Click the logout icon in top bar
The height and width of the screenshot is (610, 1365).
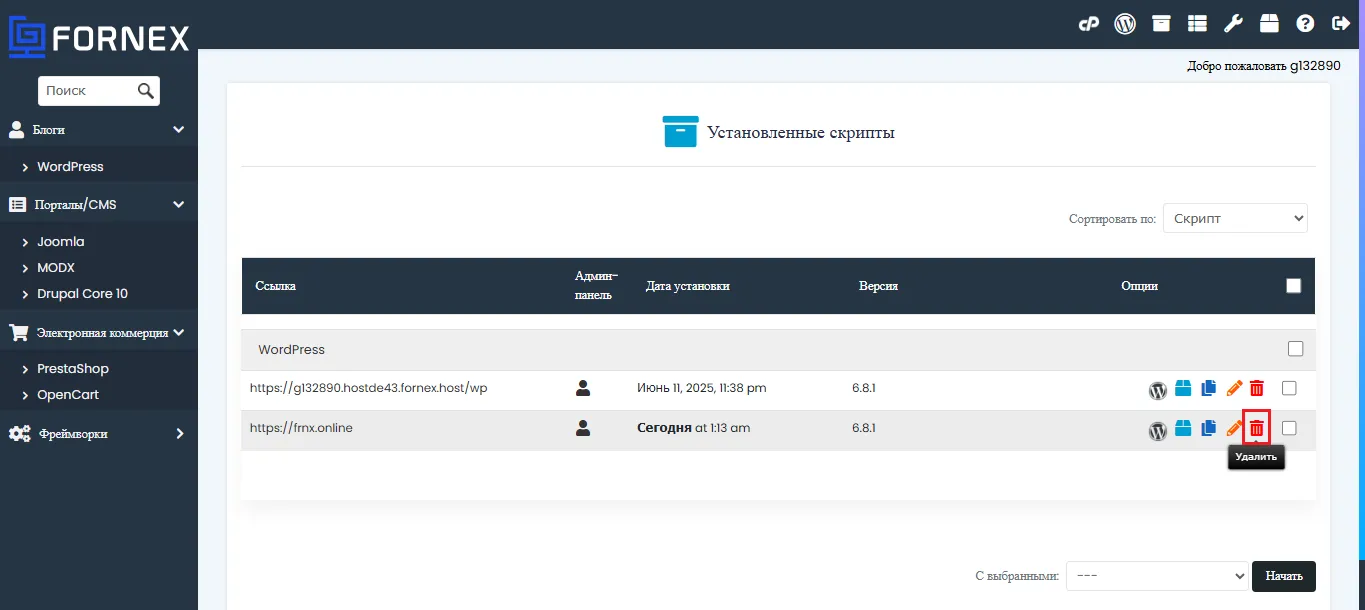click(x=1341, y=24)
